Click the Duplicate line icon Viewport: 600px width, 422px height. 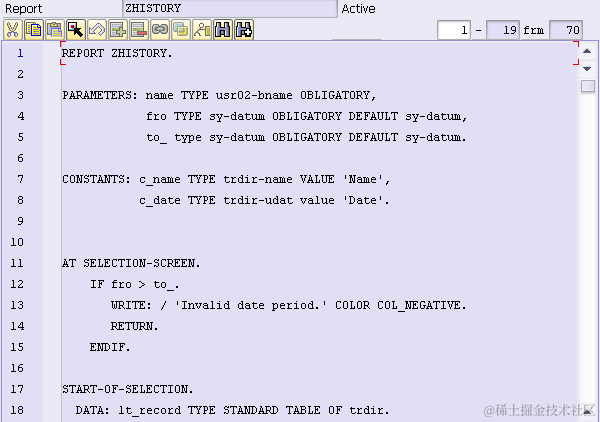point(181,30)
